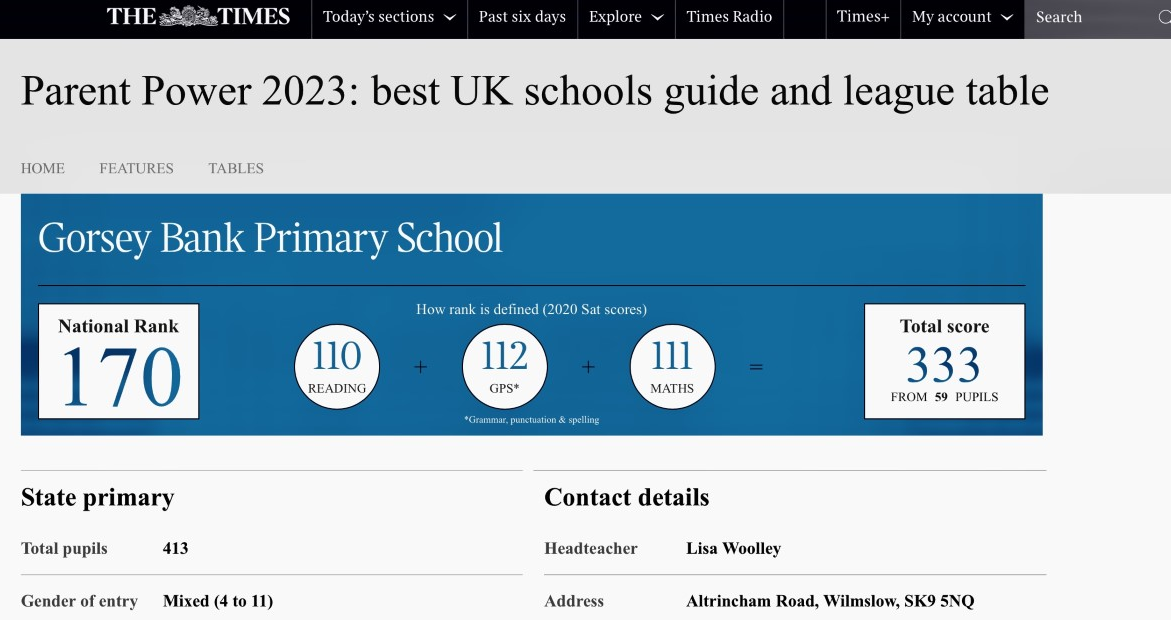This screenshot has width=1171, height=620.
Task: Click the National Rank 170 box
Action: tap(119, 361)
